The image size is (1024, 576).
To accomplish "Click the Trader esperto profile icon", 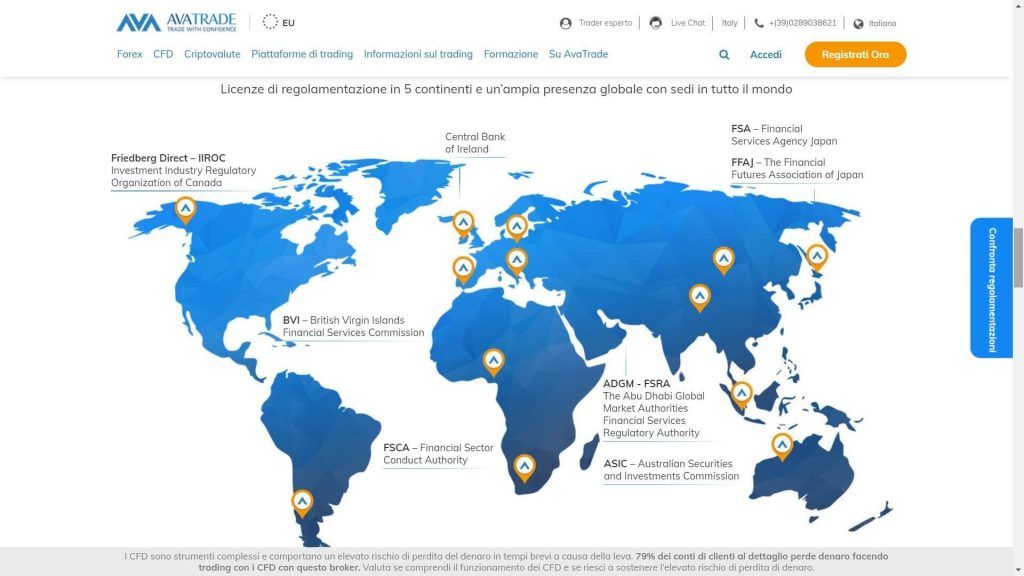I will 566,23.
